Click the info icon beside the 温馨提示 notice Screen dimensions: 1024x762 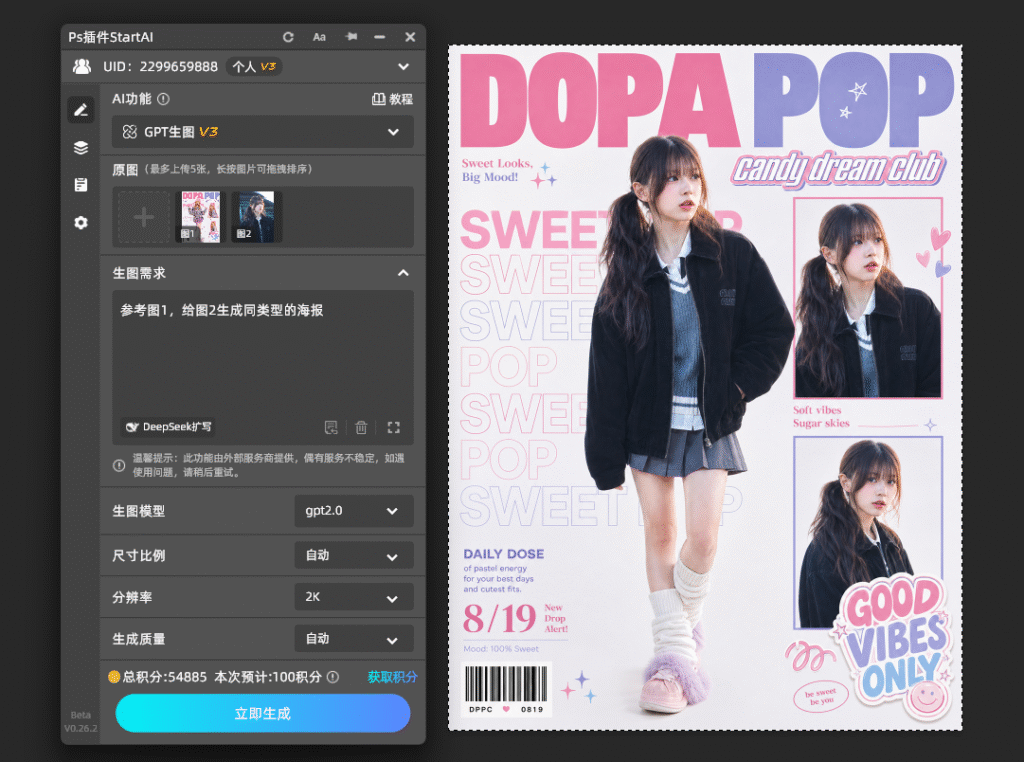coord(119,466)
